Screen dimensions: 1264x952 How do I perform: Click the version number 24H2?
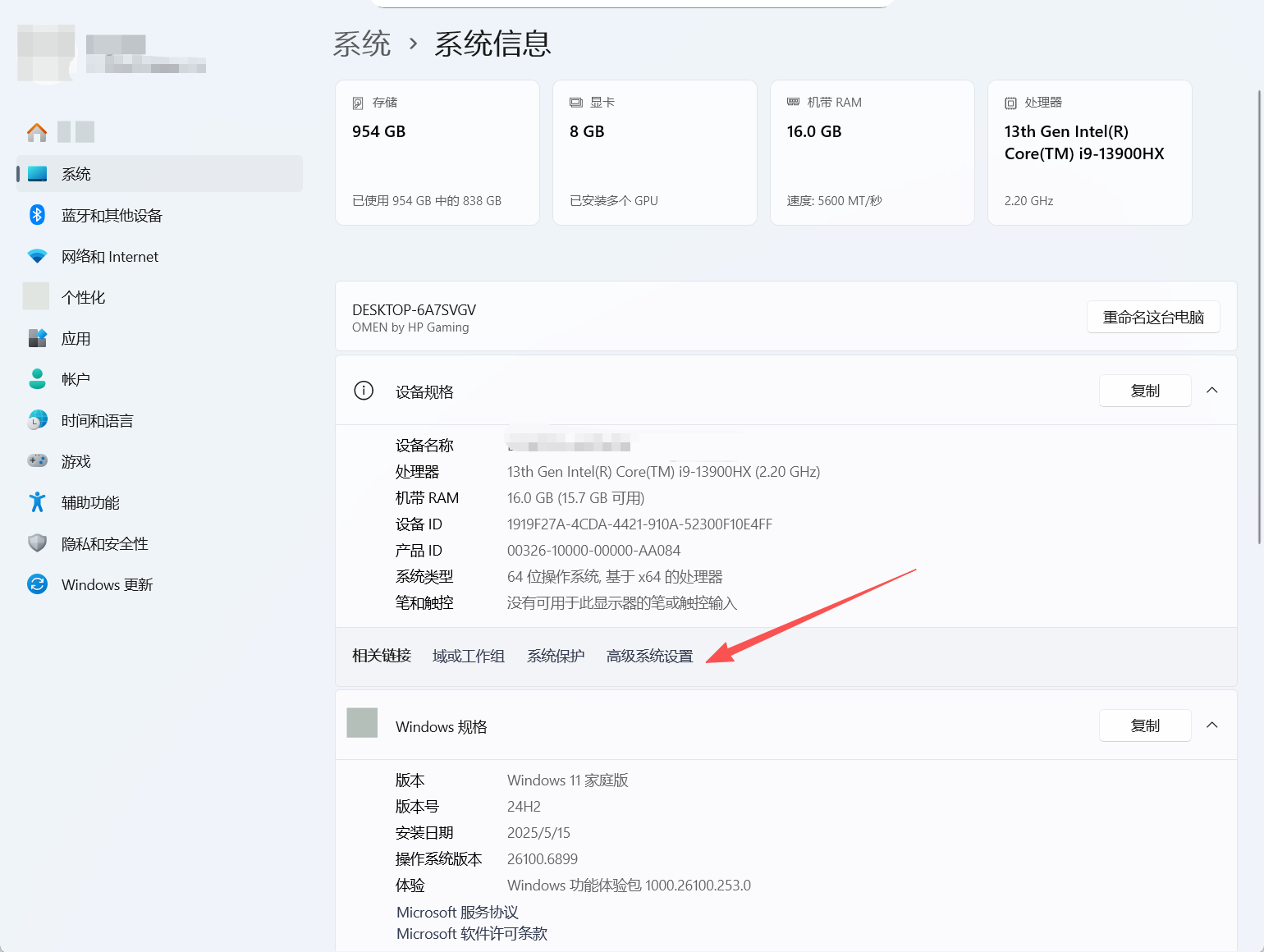[x=524, y=807]
